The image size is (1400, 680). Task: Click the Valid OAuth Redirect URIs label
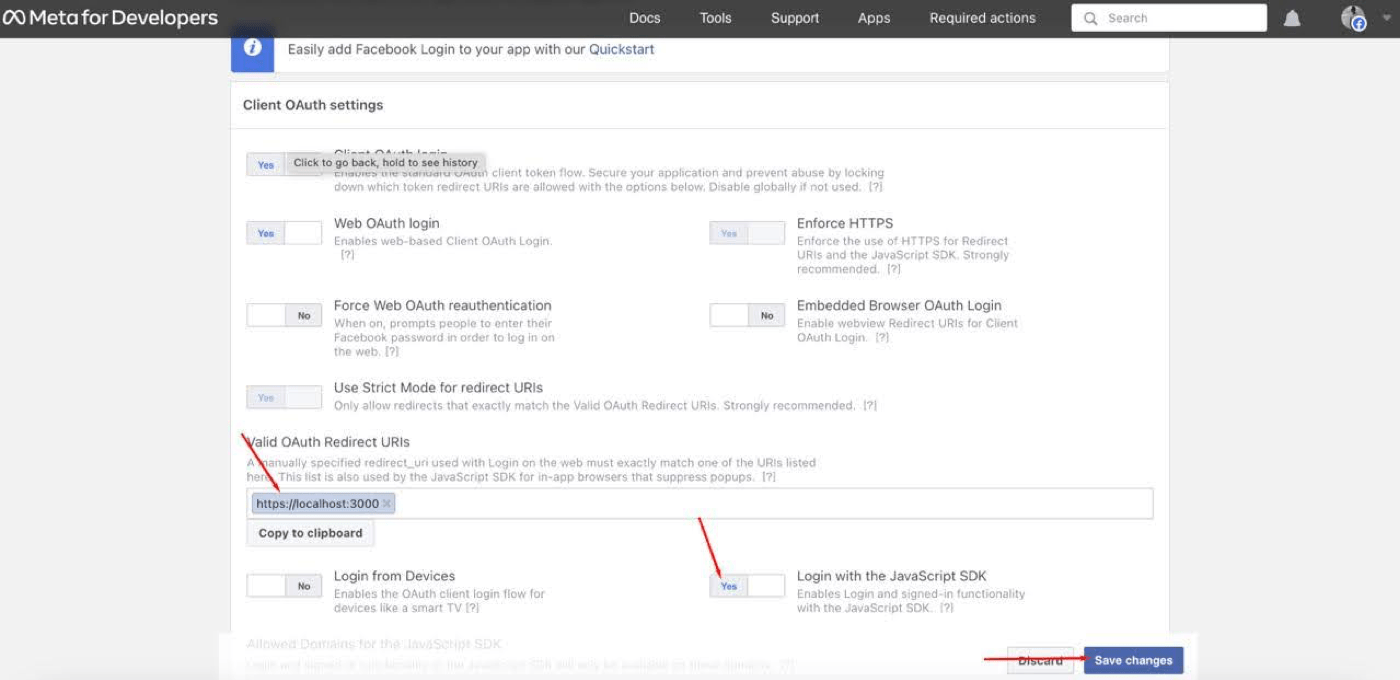tap(328, 442)
